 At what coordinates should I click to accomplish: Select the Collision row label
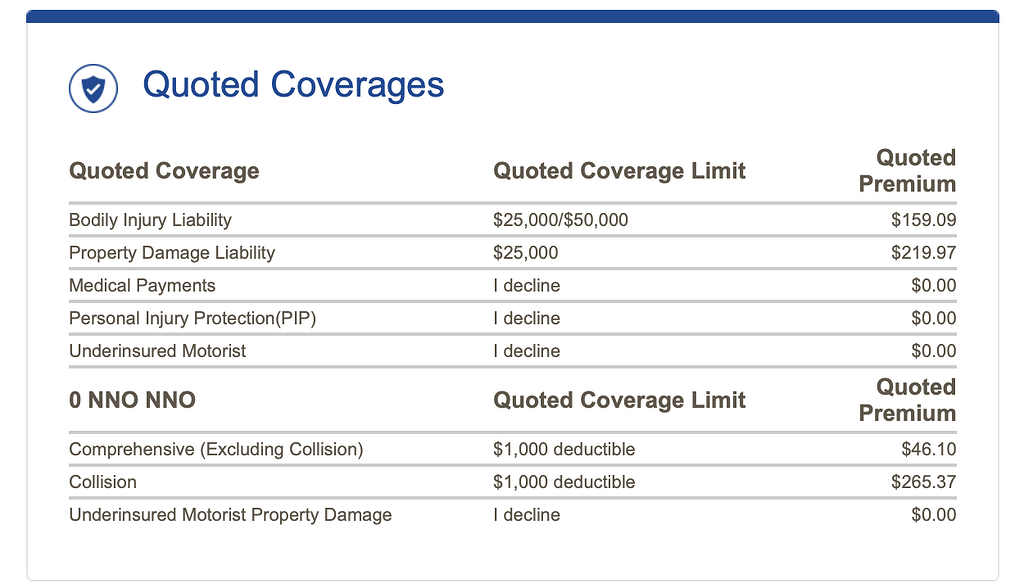[x=103, y=482]
